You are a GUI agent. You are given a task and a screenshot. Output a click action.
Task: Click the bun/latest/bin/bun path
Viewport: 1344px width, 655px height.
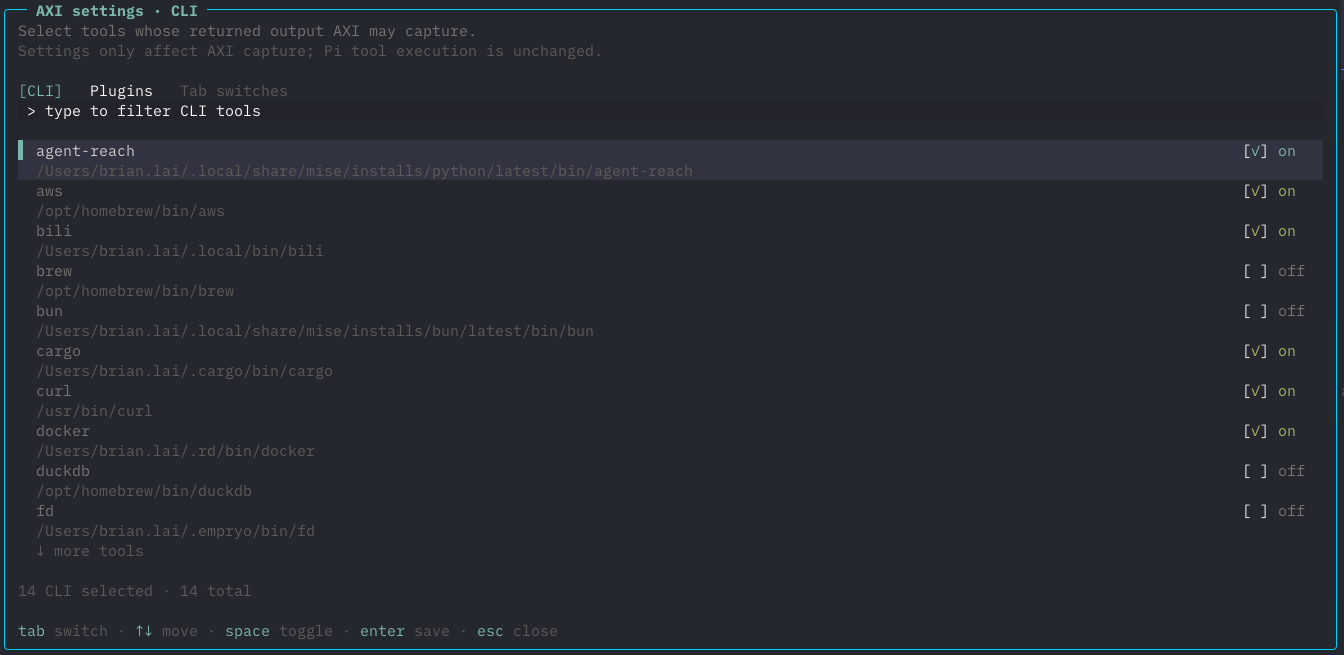tap(315, 331)
